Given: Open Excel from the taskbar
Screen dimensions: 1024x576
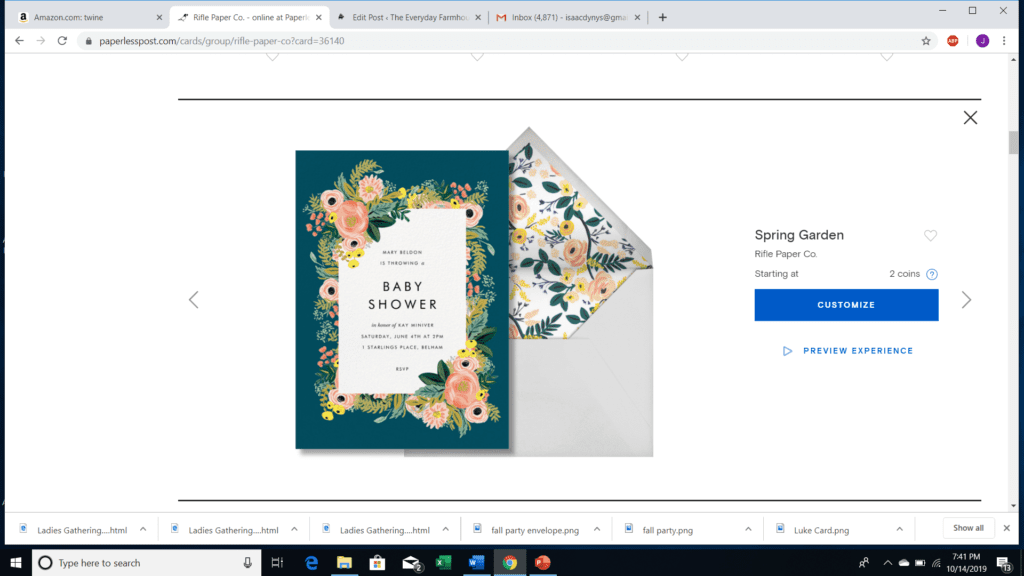Looking at the screenshot, I should pos(443,562).
